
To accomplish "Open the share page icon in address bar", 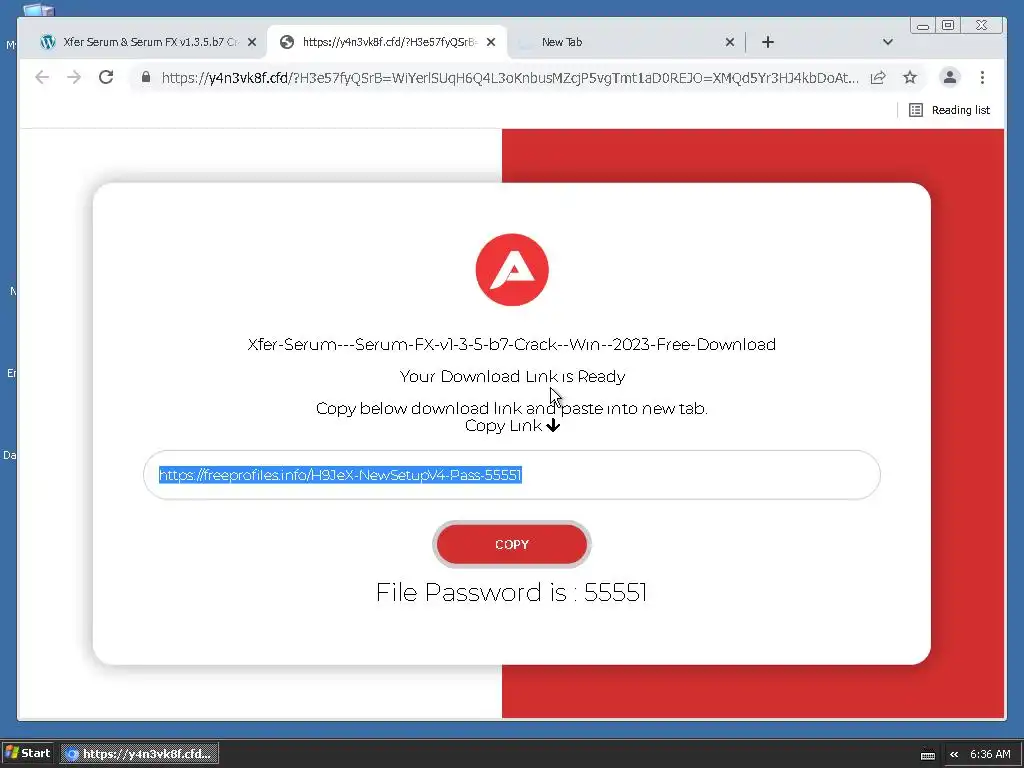I will [x=878, y=78].
